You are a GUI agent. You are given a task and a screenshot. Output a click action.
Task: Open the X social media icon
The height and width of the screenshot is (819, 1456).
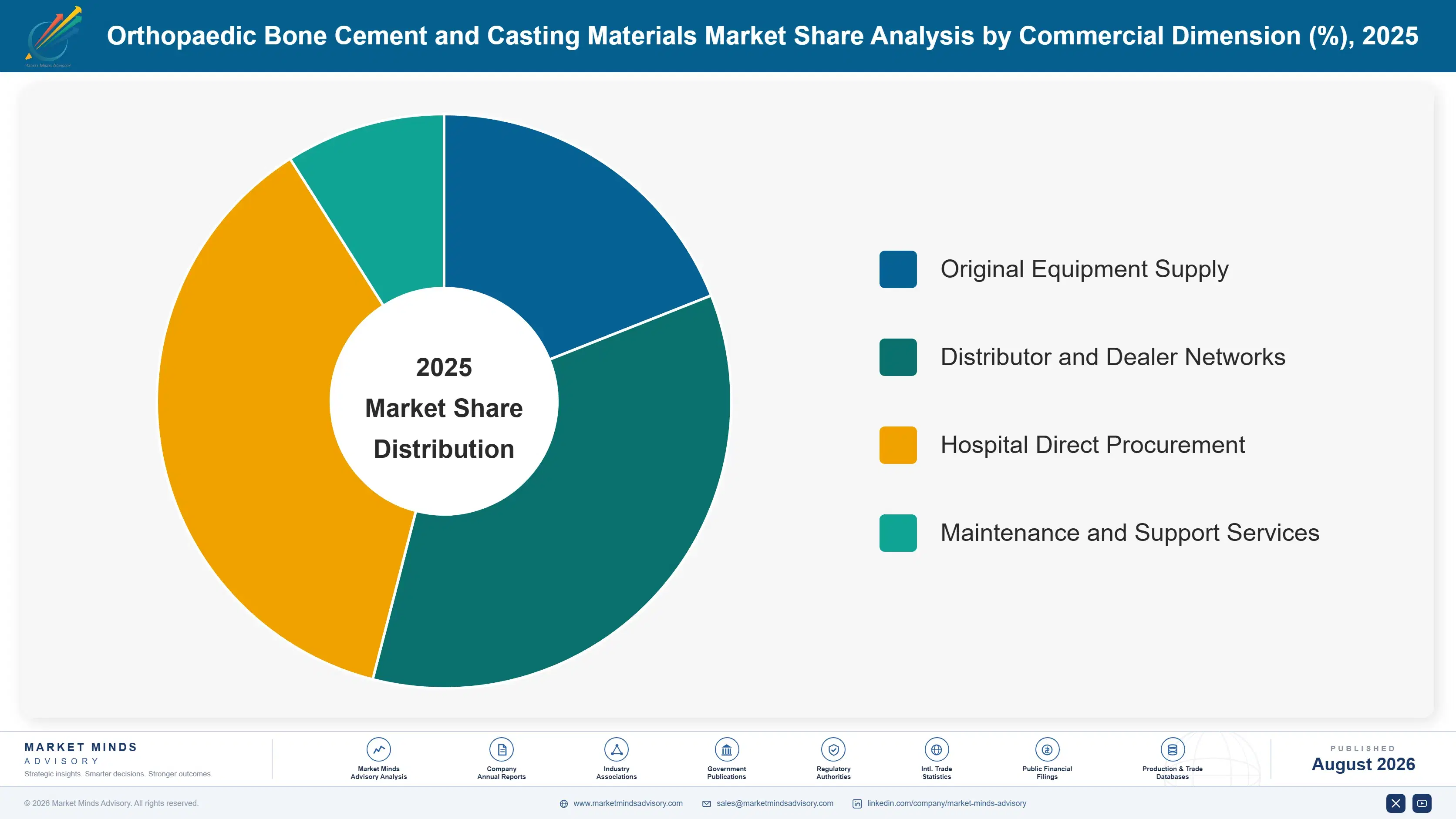coord(1395,803)
